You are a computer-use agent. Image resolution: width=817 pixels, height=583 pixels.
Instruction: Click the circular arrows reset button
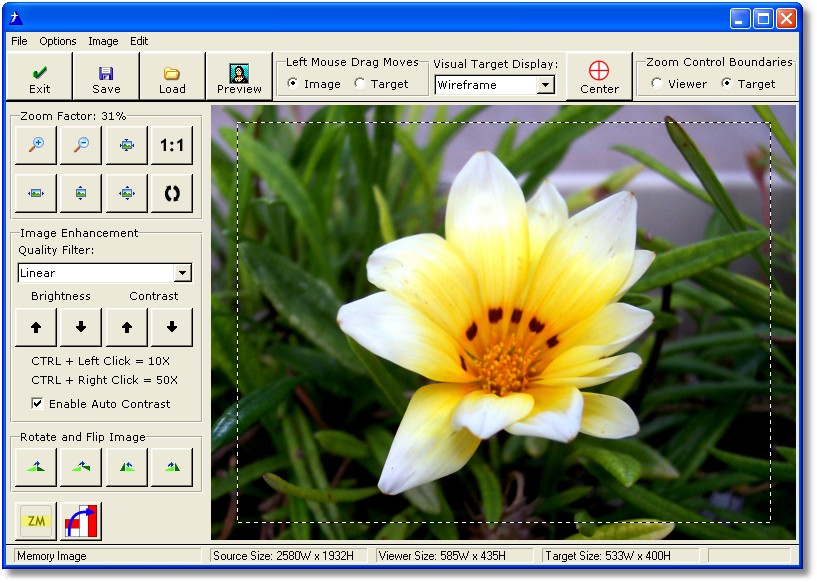click(172, 193)
